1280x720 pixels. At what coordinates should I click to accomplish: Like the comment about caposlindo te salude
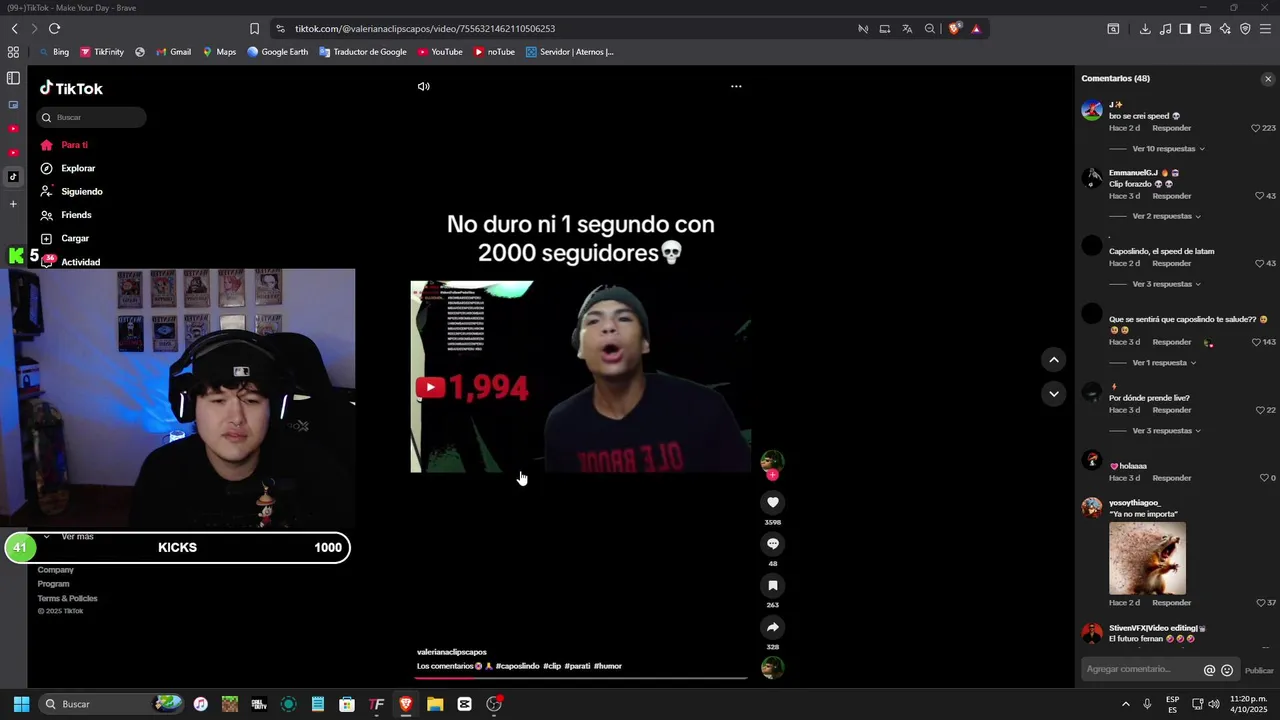pyautogui.click(x=1256, y=342)
